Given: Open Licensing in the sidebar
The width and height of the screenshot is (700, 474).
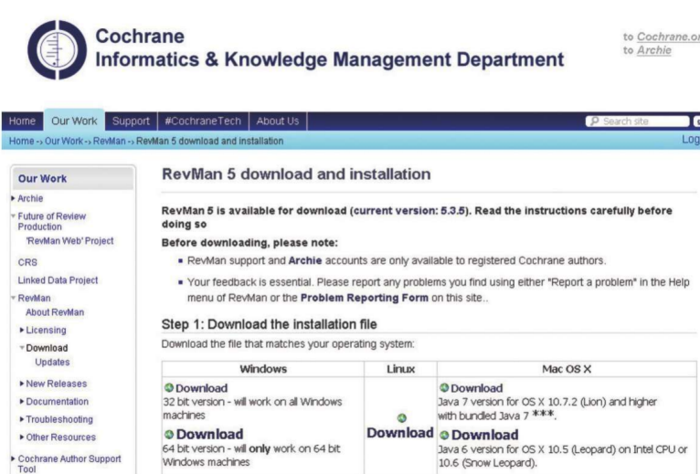Looking at the screenshot, I should 46,330.
